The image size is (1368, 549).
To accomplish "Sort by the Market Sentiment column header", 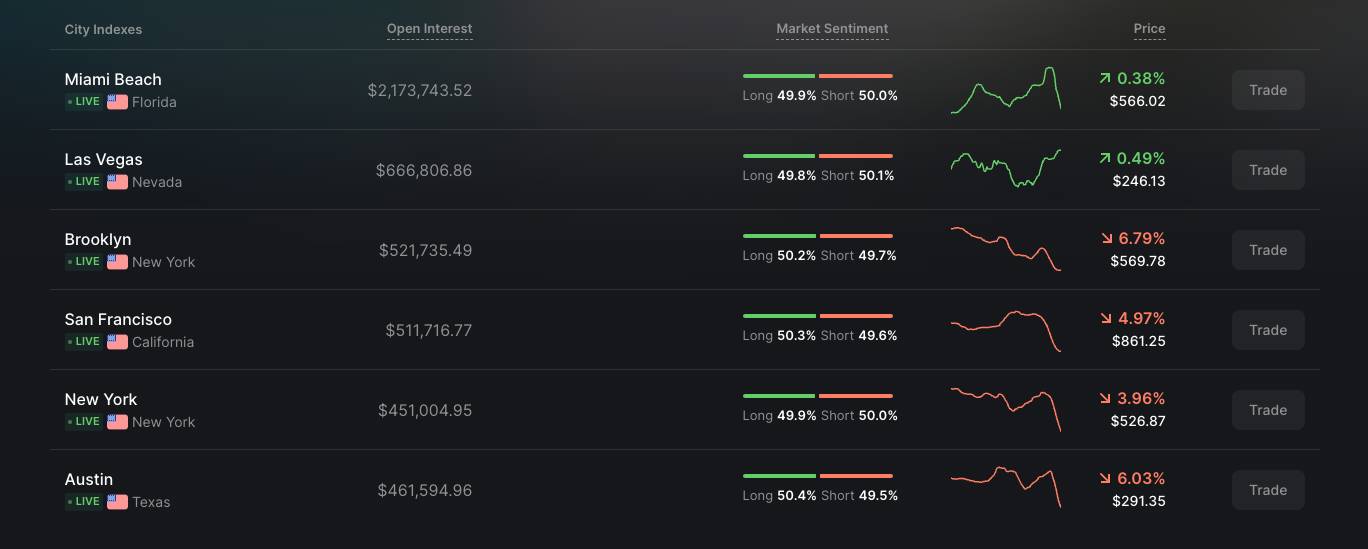I will 832,29.
